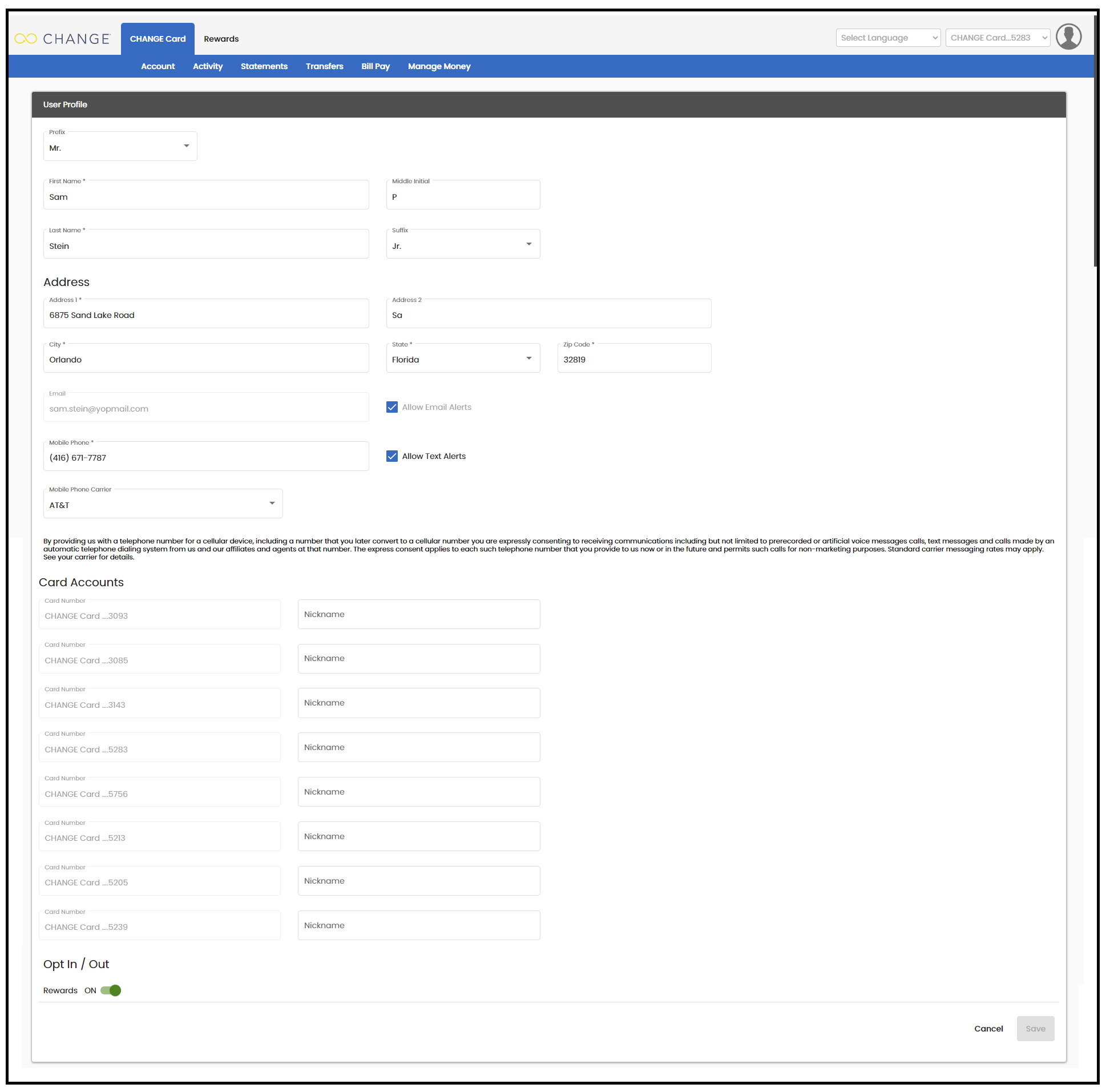Click Nickname field for card ...3093

pos(418,614)
